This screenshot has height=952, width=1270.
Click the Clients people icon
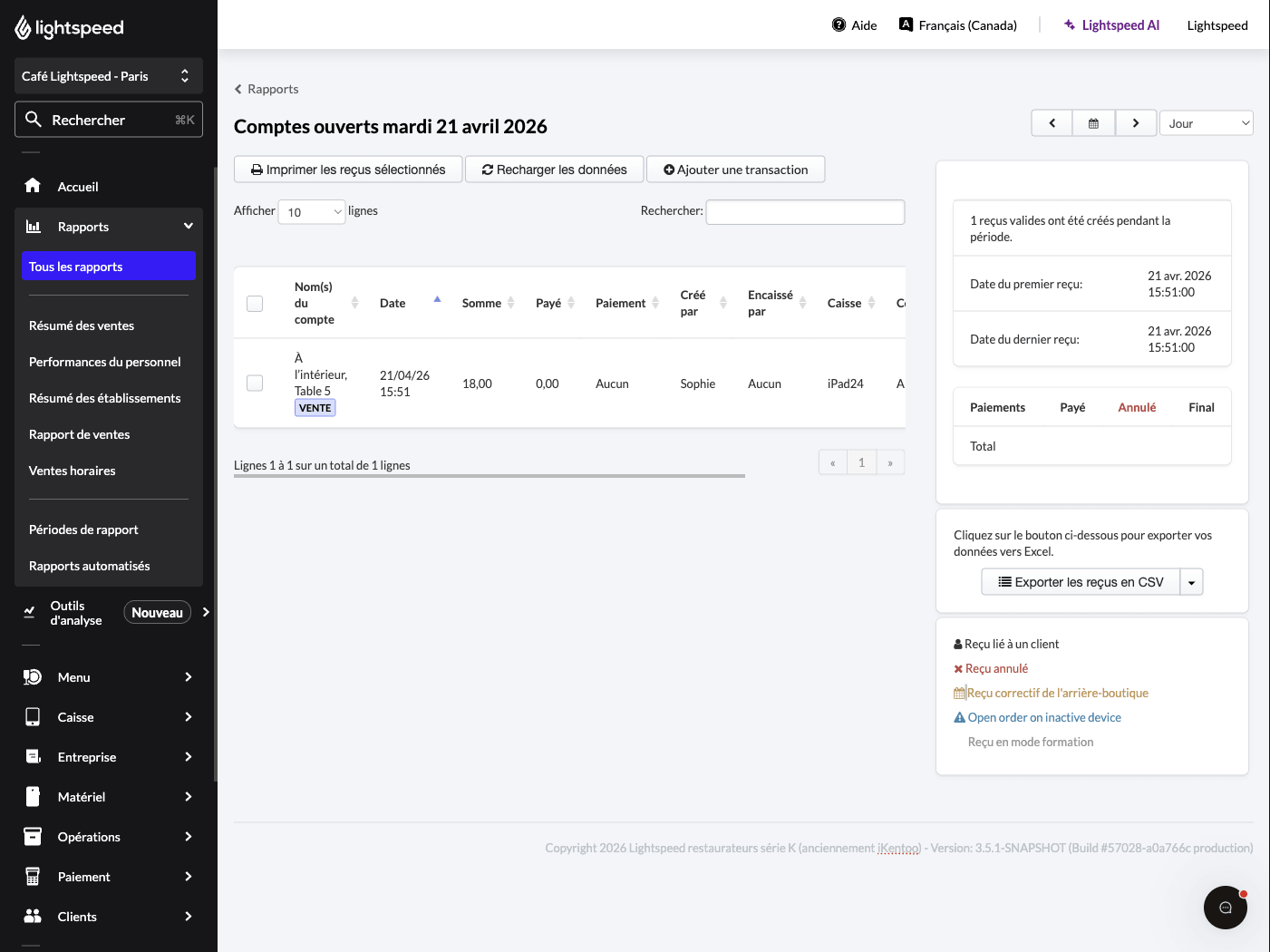pos(33,916)
